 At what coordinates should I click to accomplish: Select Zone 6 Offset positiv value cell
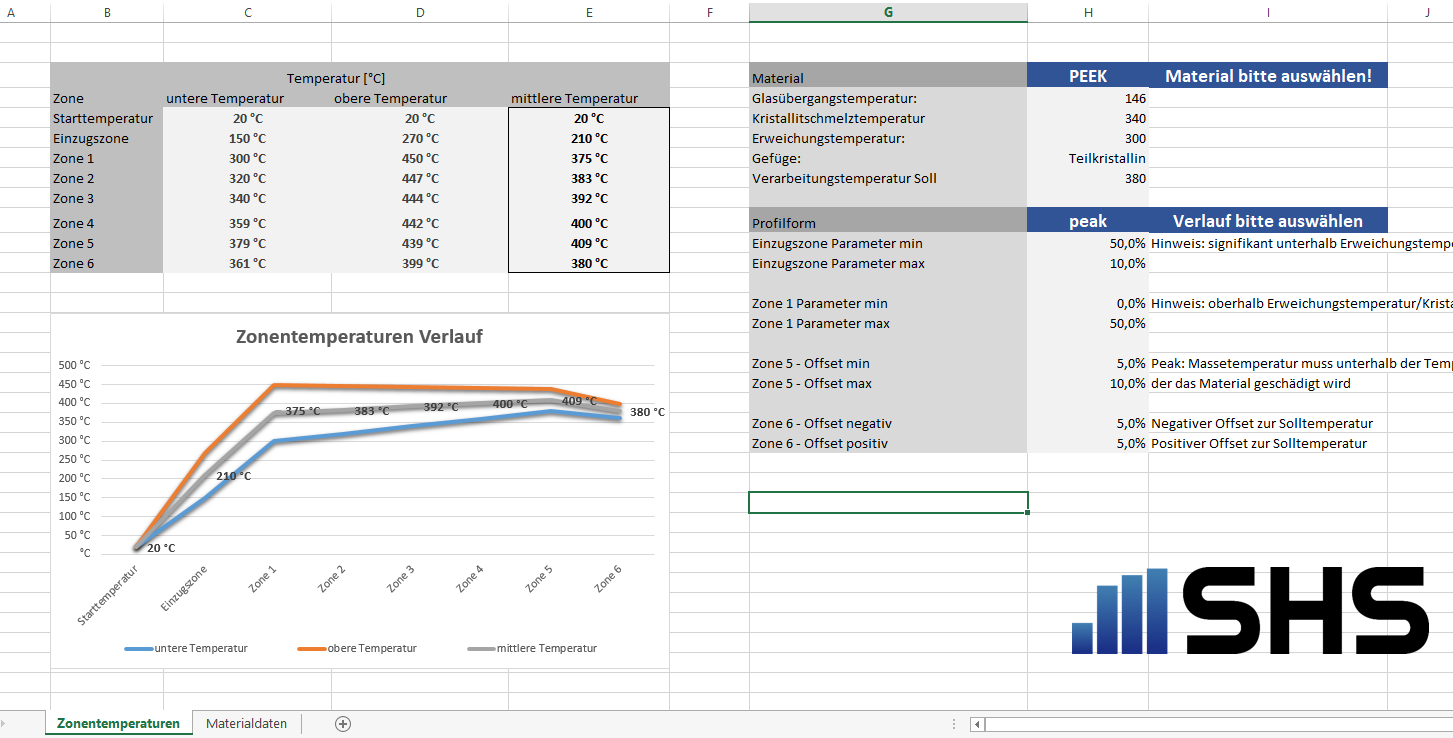tap(1087, 444)
